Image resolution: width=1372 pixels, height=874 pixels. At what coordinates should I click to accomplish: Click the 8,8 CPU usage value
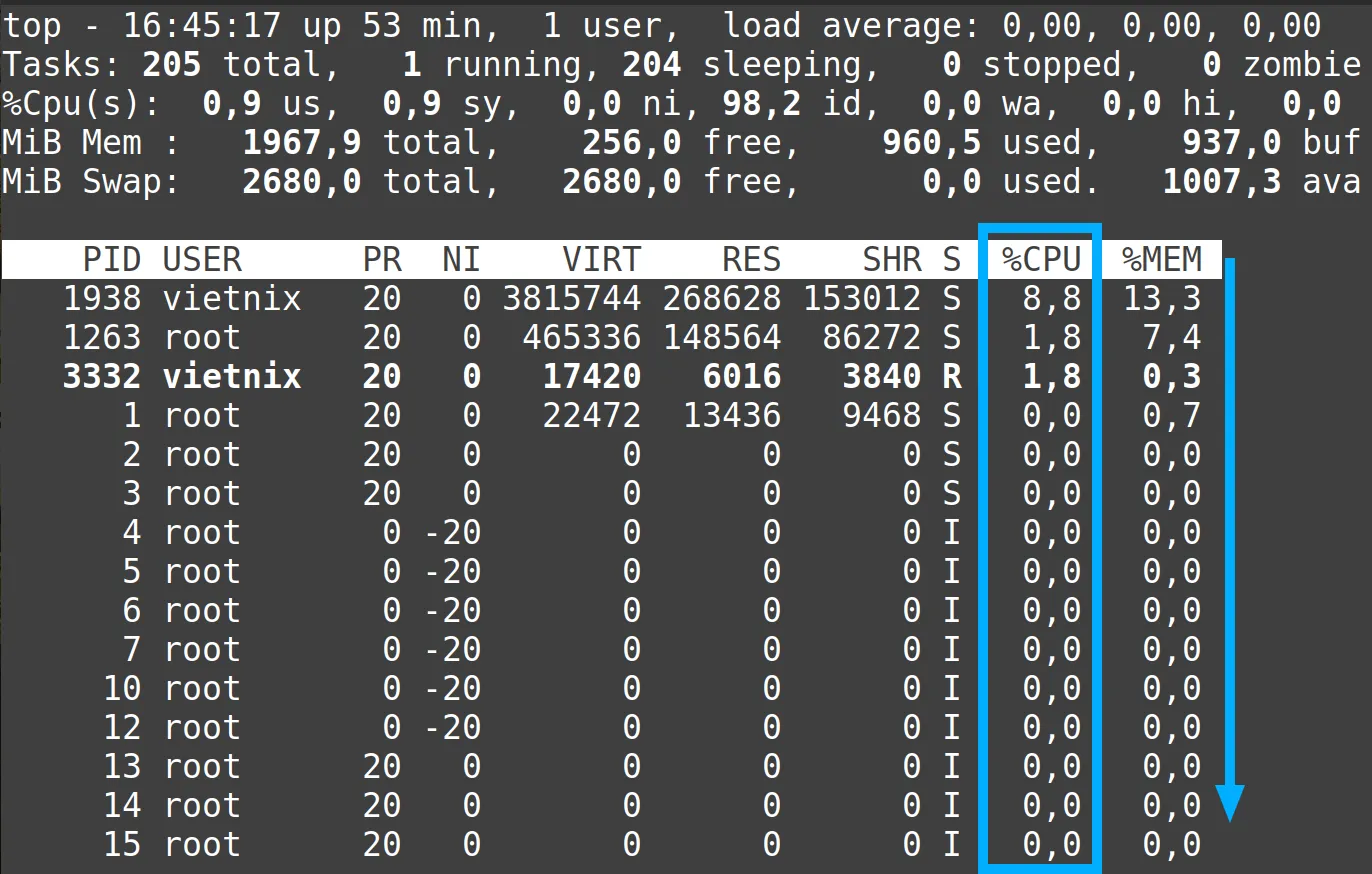click(1051, 299)
